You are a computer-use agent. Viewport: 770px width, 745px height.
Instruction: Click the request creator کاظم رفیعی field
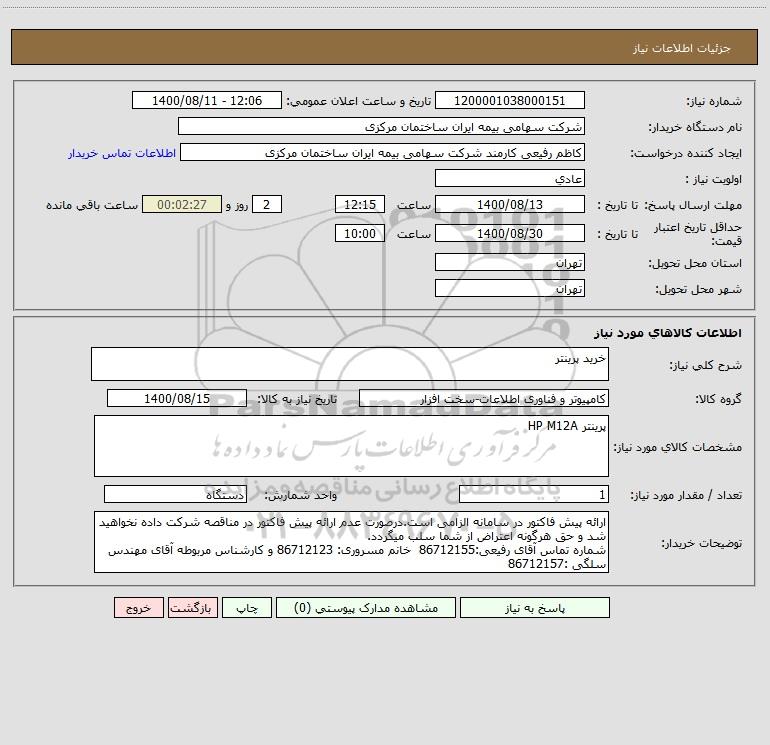click(x=382, y=152)
